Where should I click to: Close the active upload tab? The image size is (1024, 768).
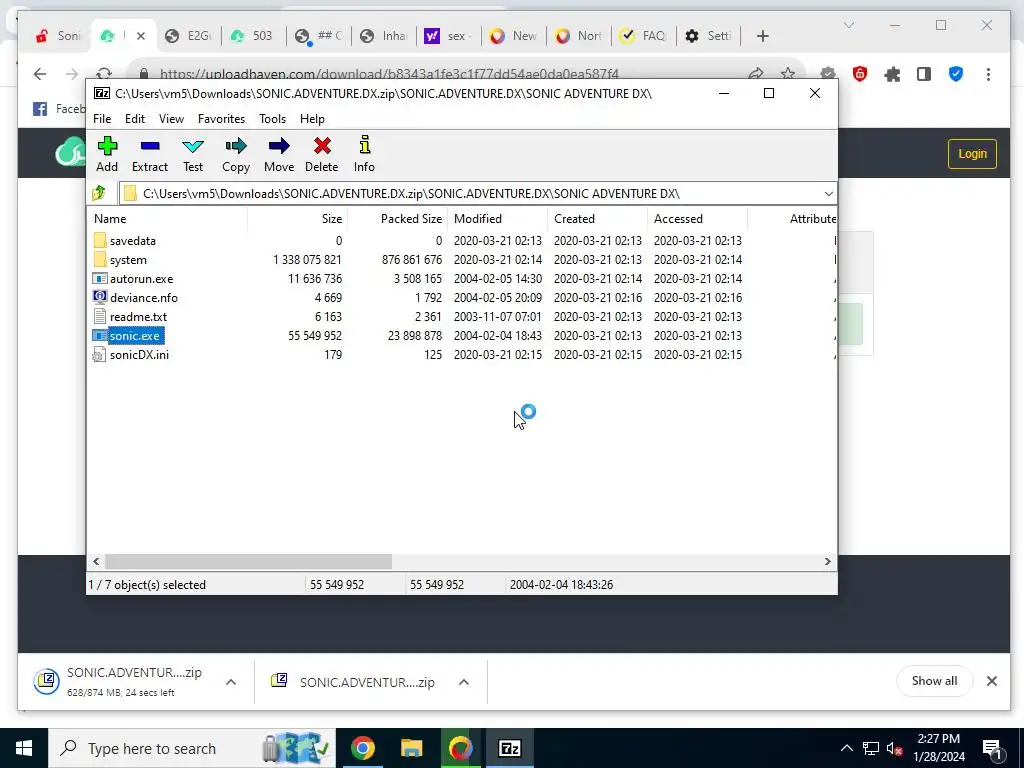[x=140, y=36]
